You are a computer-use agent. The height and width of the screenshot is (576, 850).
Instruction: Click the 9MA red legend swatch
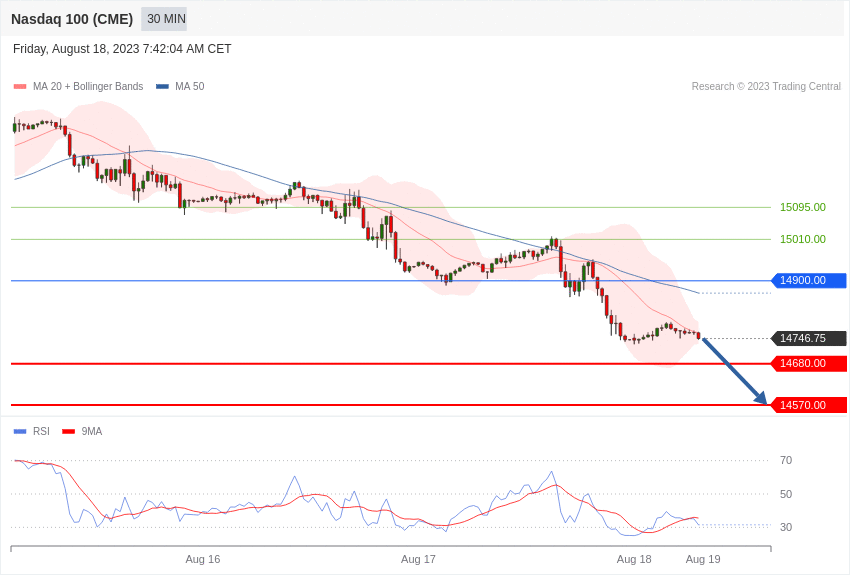pyautogui.click(x=68, y=432)
